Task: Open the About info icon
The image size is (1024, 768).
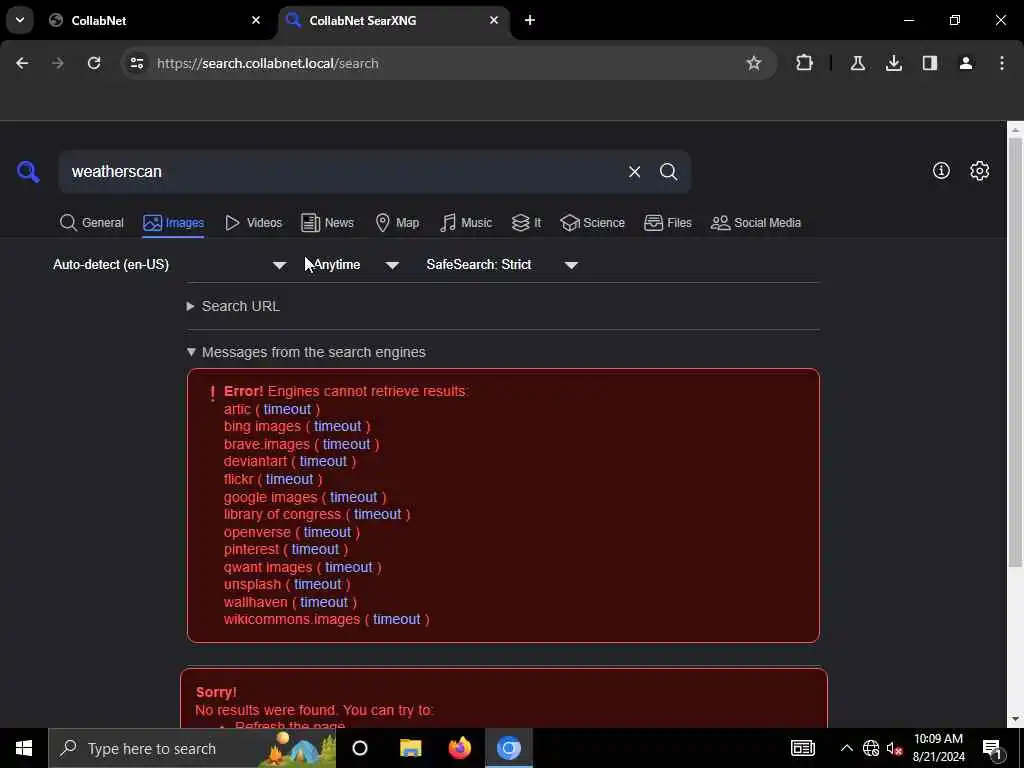Action: tap(941, 170)
